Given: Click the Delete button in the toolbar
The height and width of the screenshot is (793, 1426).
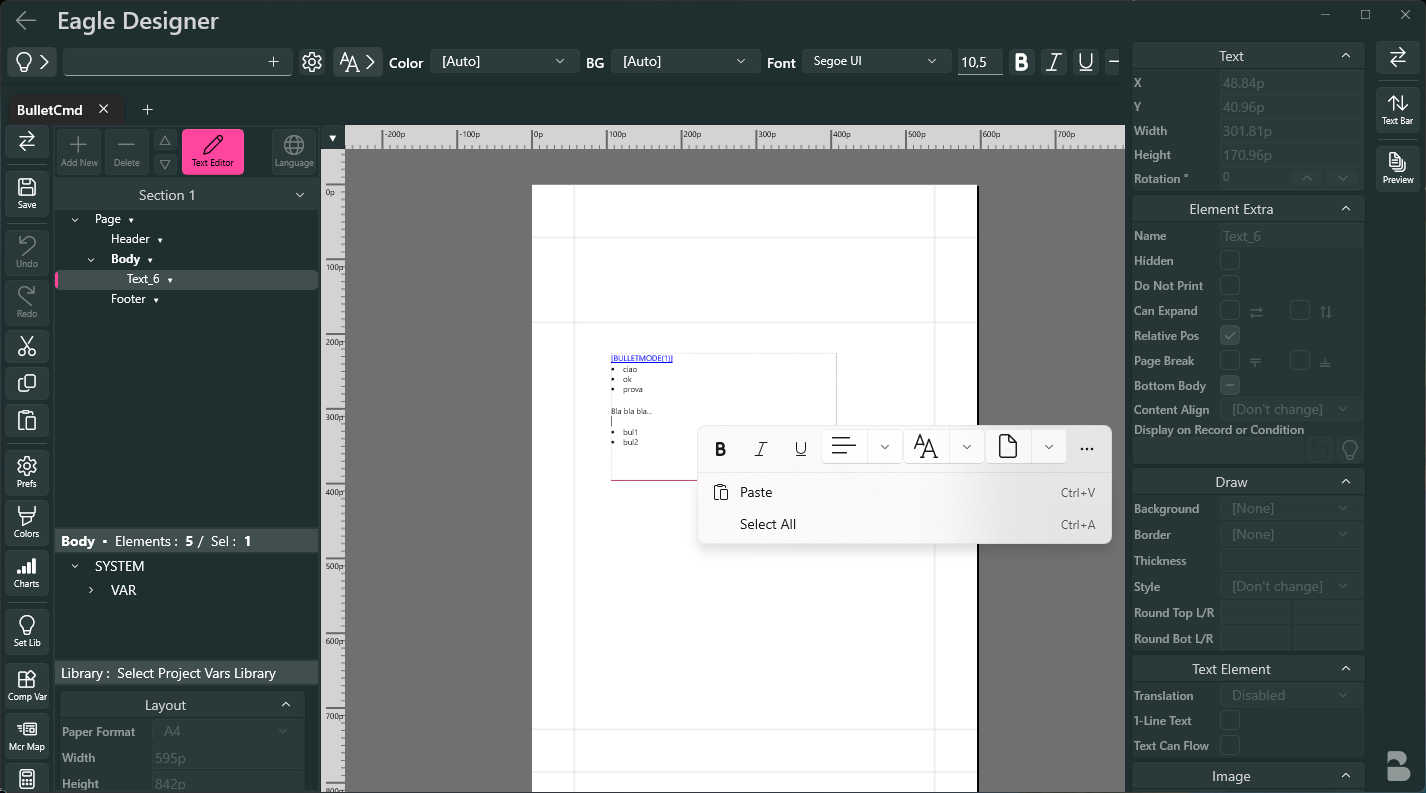Looking at the screenshot, I should tap(126, 151).
